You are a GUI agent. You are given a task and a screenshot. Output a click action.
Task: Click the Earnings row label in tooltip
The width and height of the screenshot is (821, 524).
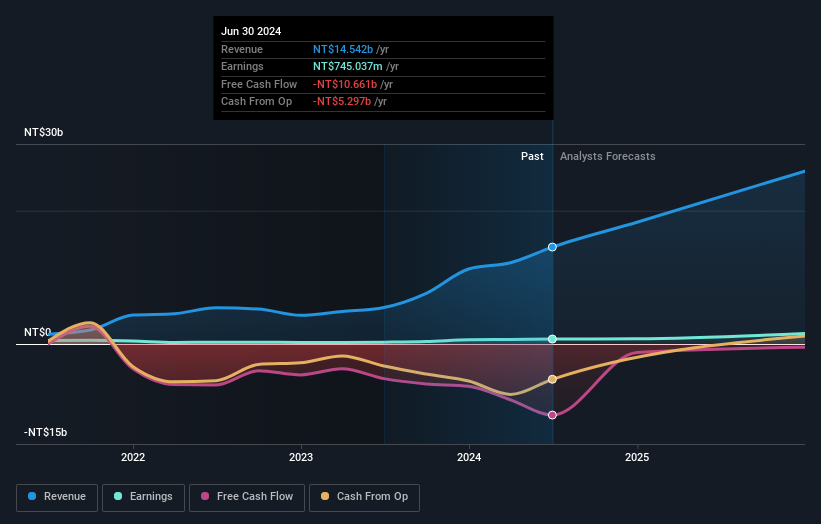click(x=242, y=66)
